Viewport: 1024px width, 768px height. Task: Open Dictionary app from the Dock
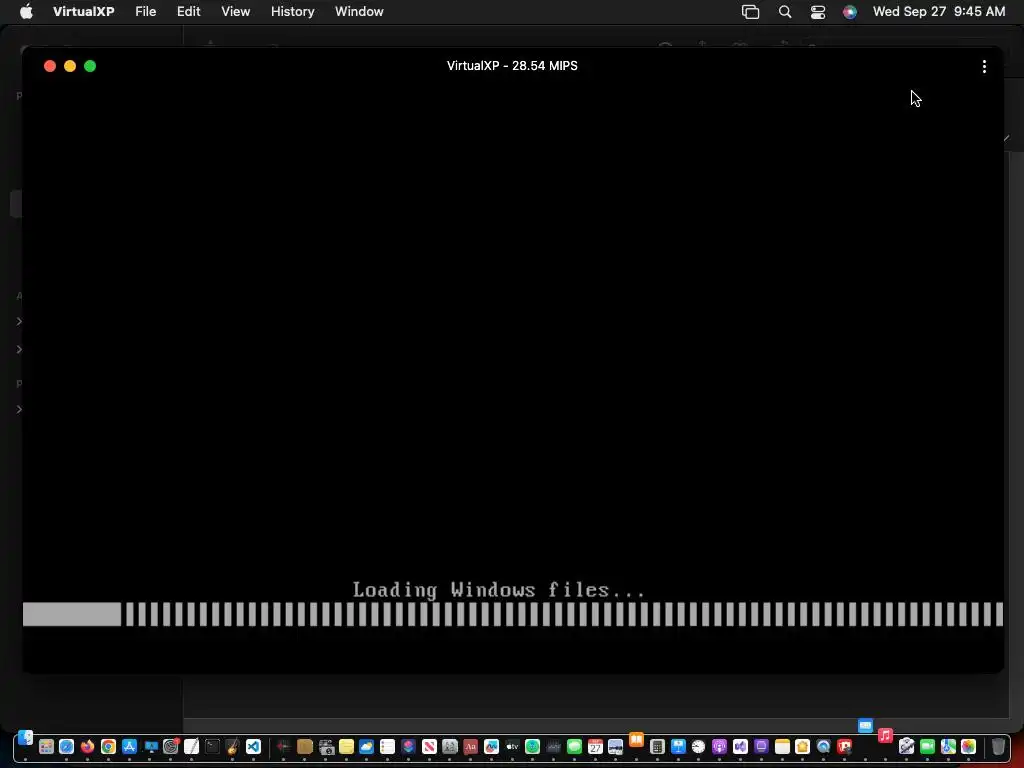(x=470, y=746)
